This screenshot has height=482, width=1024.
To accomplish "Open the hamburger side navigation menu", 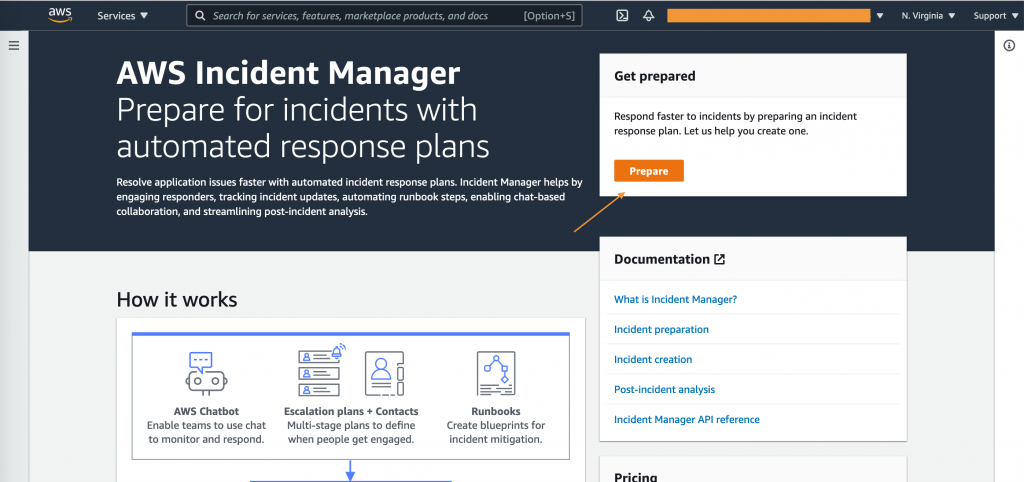I will click(x=14, y=46).
